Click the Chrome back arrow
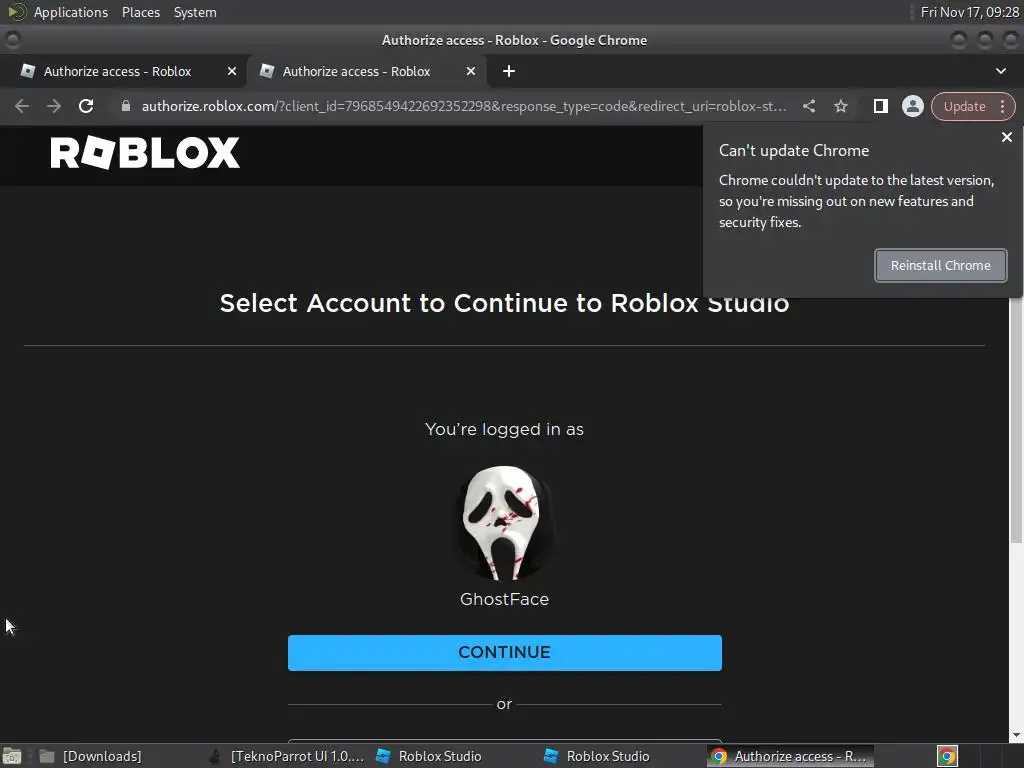The image size is (1024, 768). click(22, 106)
